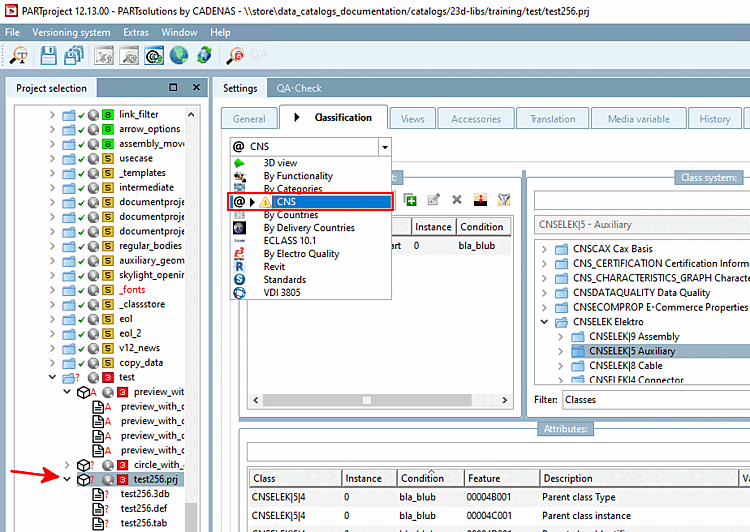Open the Media variable tab
The image size is (750, 532).
click(639, 119)
